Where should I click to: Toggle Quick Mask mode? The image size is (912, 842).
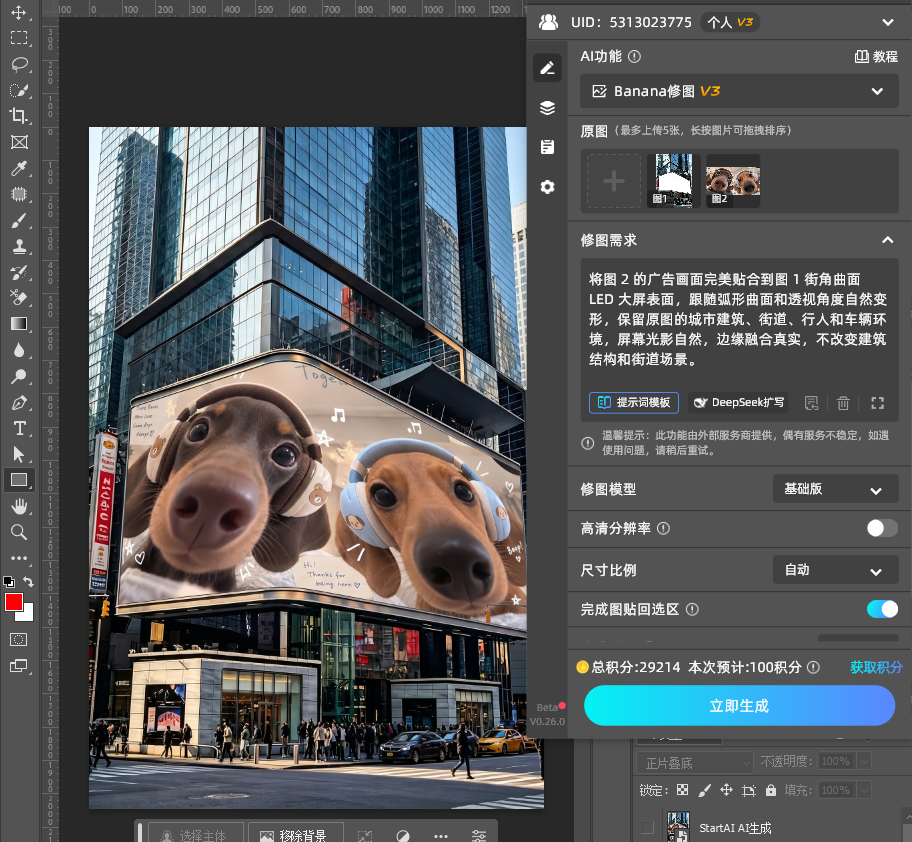pos(19,640)
